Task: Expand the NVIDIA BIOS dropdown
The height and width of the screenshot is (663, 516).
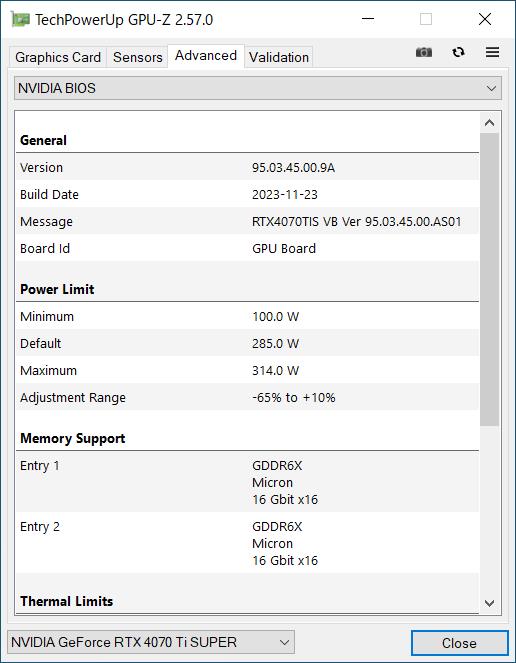Action: (258, 88)
